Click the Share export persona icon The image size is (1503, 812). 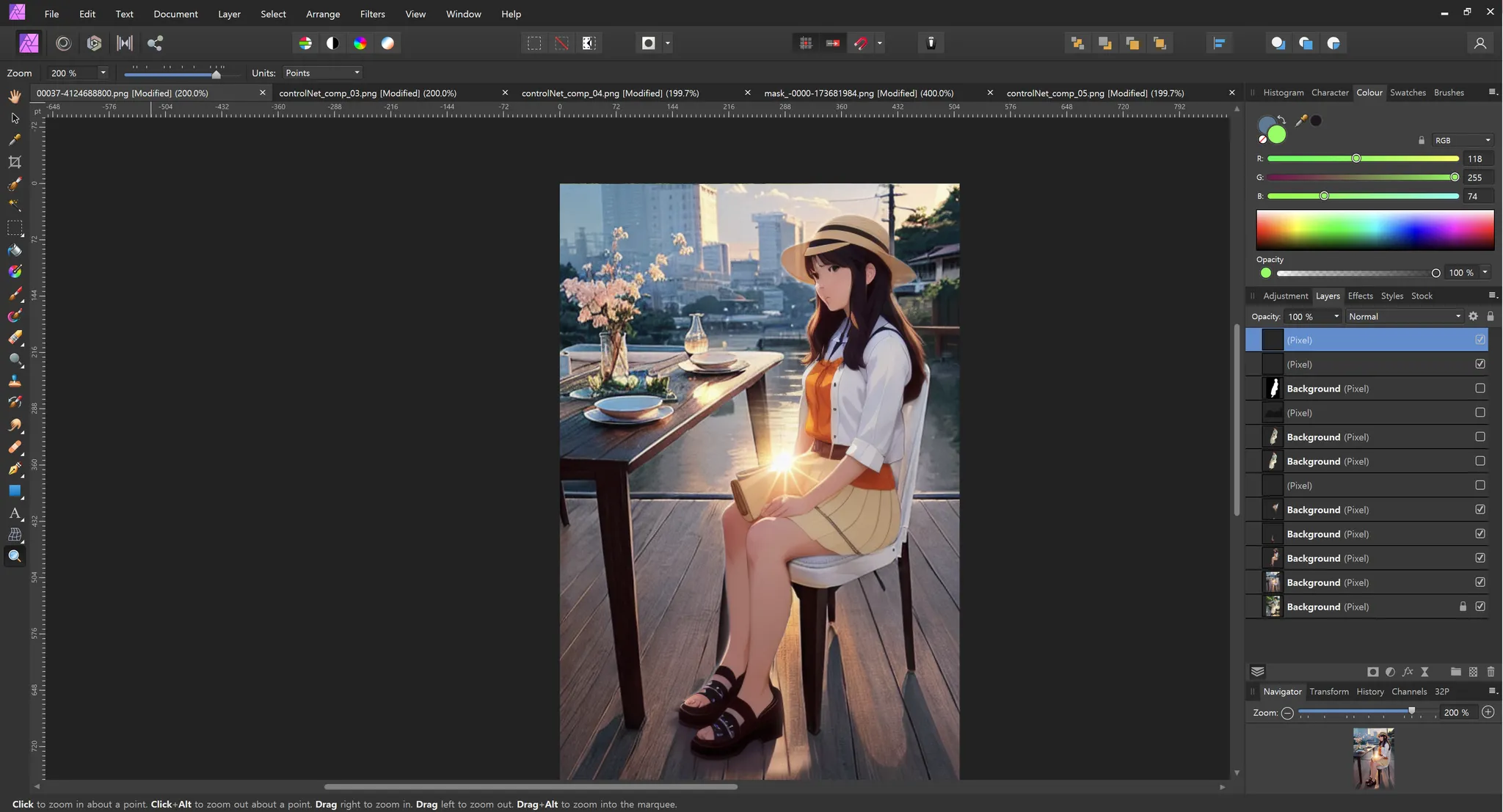[155, 43]
